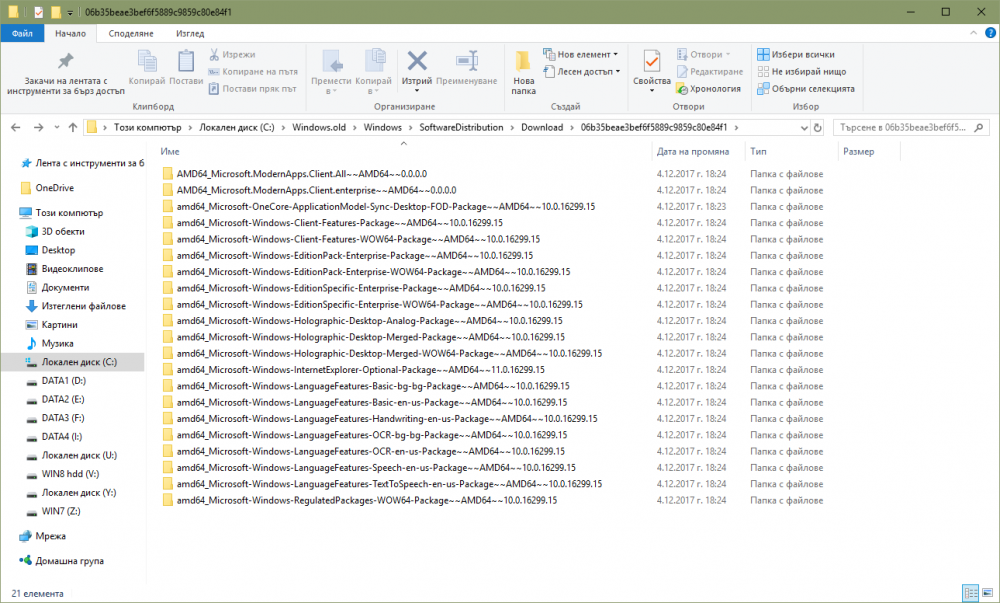Create a folder with Нова папка
Image resolution: width=1000 pixels, height=603 pixels.
(523, 72)
